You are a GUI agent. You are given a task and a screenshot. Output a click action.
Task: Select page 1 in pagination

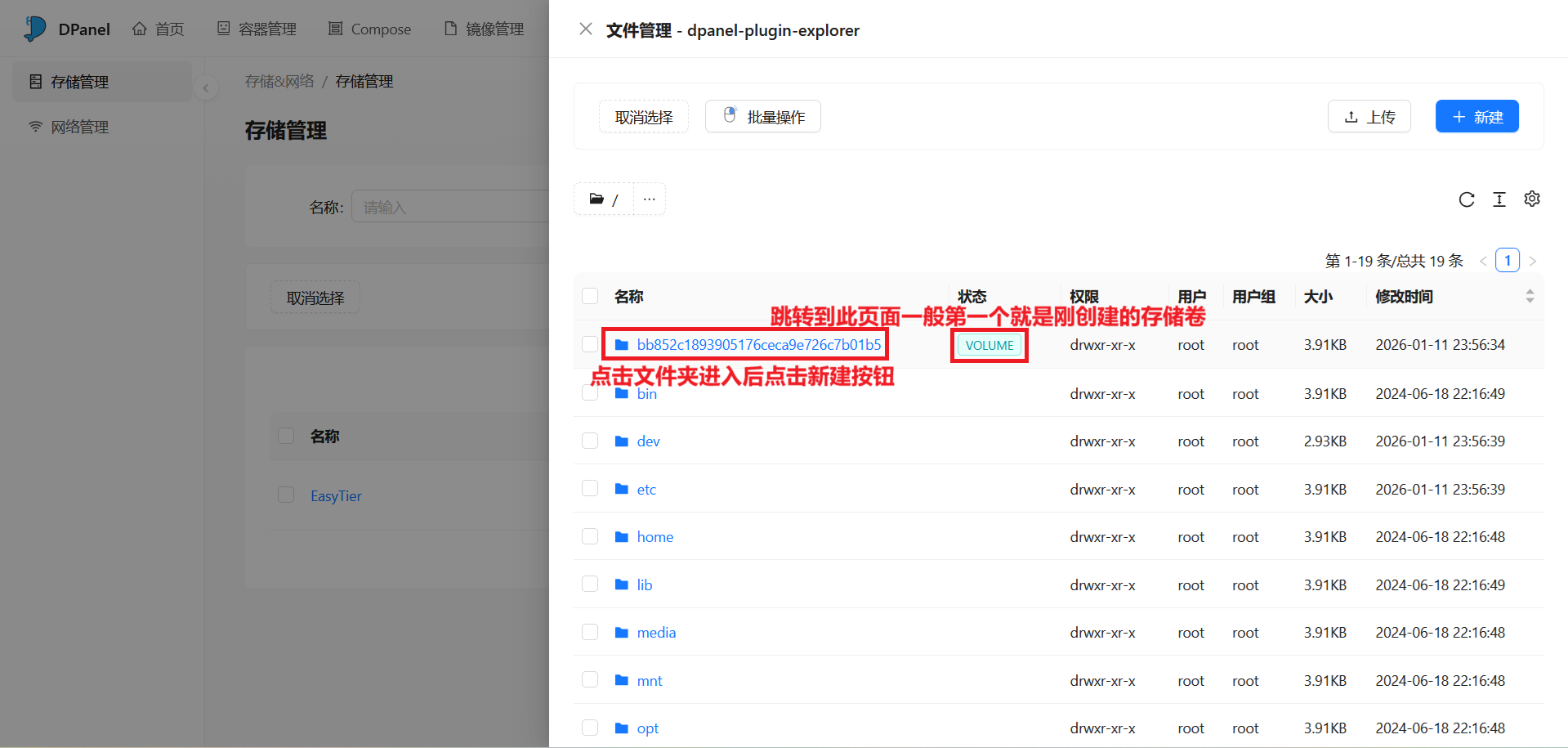point(1508,260)
